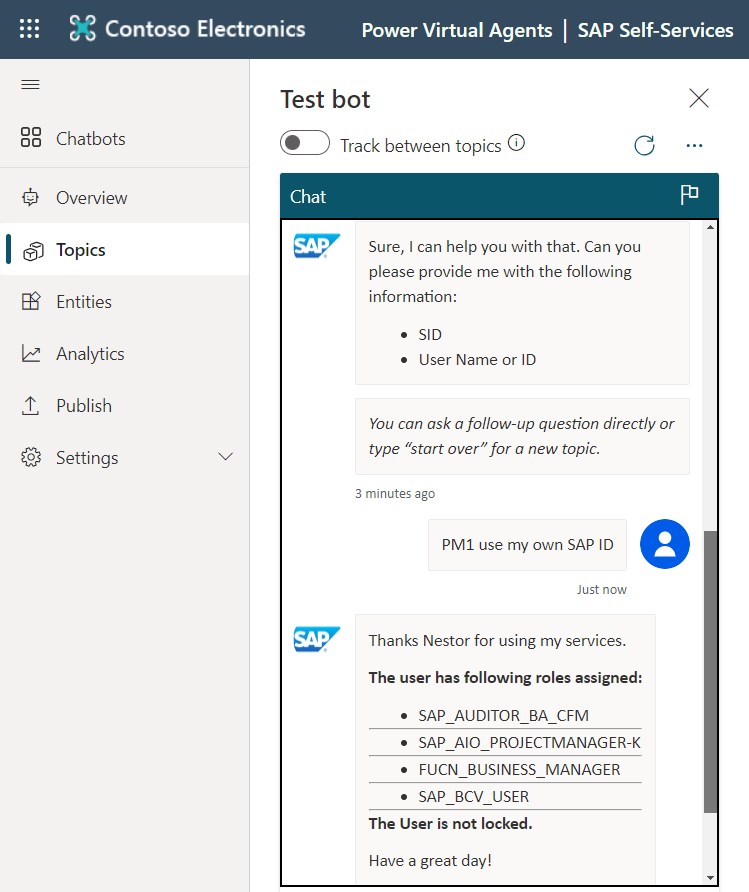Click the blue user avatar icon
This screenshot has height=892, width=749.
(x=665, y=544)
